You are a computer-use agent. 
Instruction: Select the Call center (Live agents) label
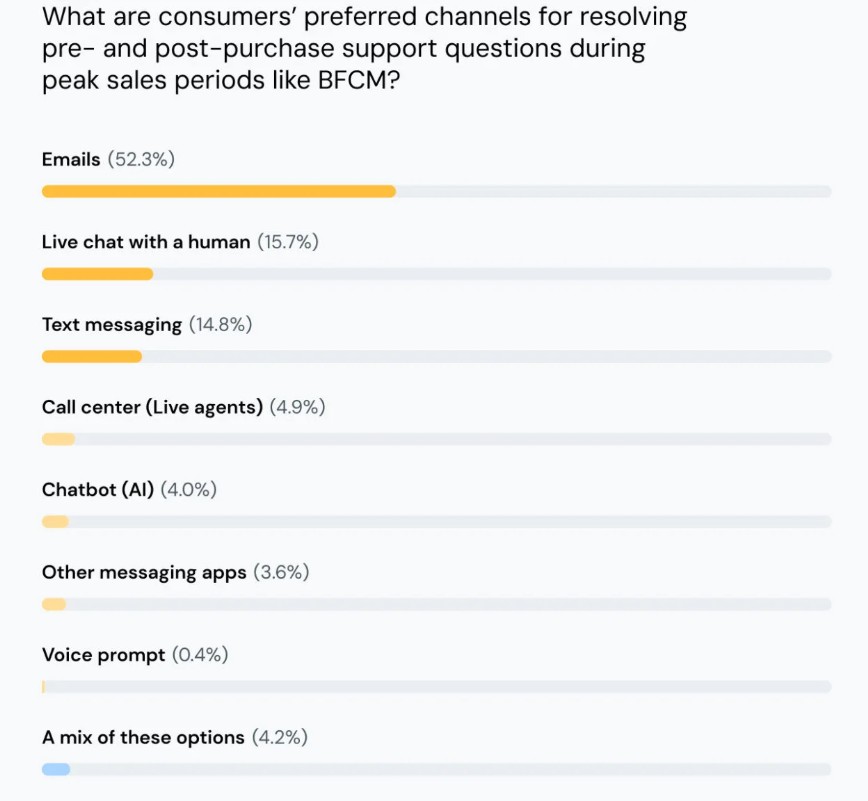152,407
